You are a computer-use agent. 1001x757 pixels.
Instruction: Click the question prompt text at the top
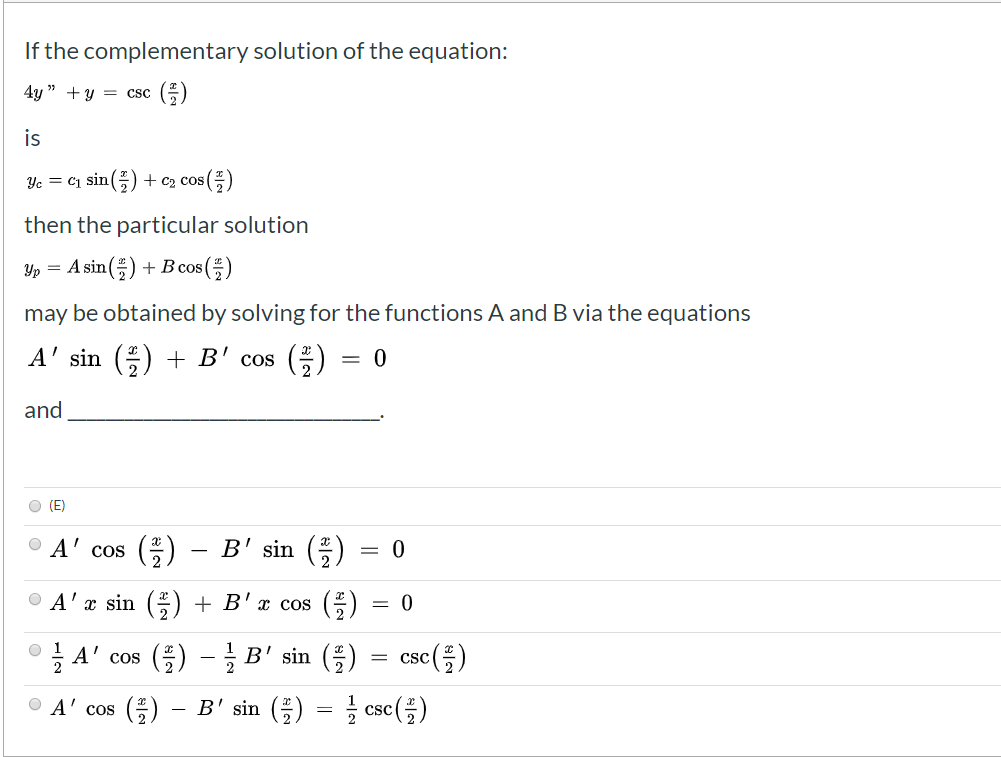tap(265, 50)
